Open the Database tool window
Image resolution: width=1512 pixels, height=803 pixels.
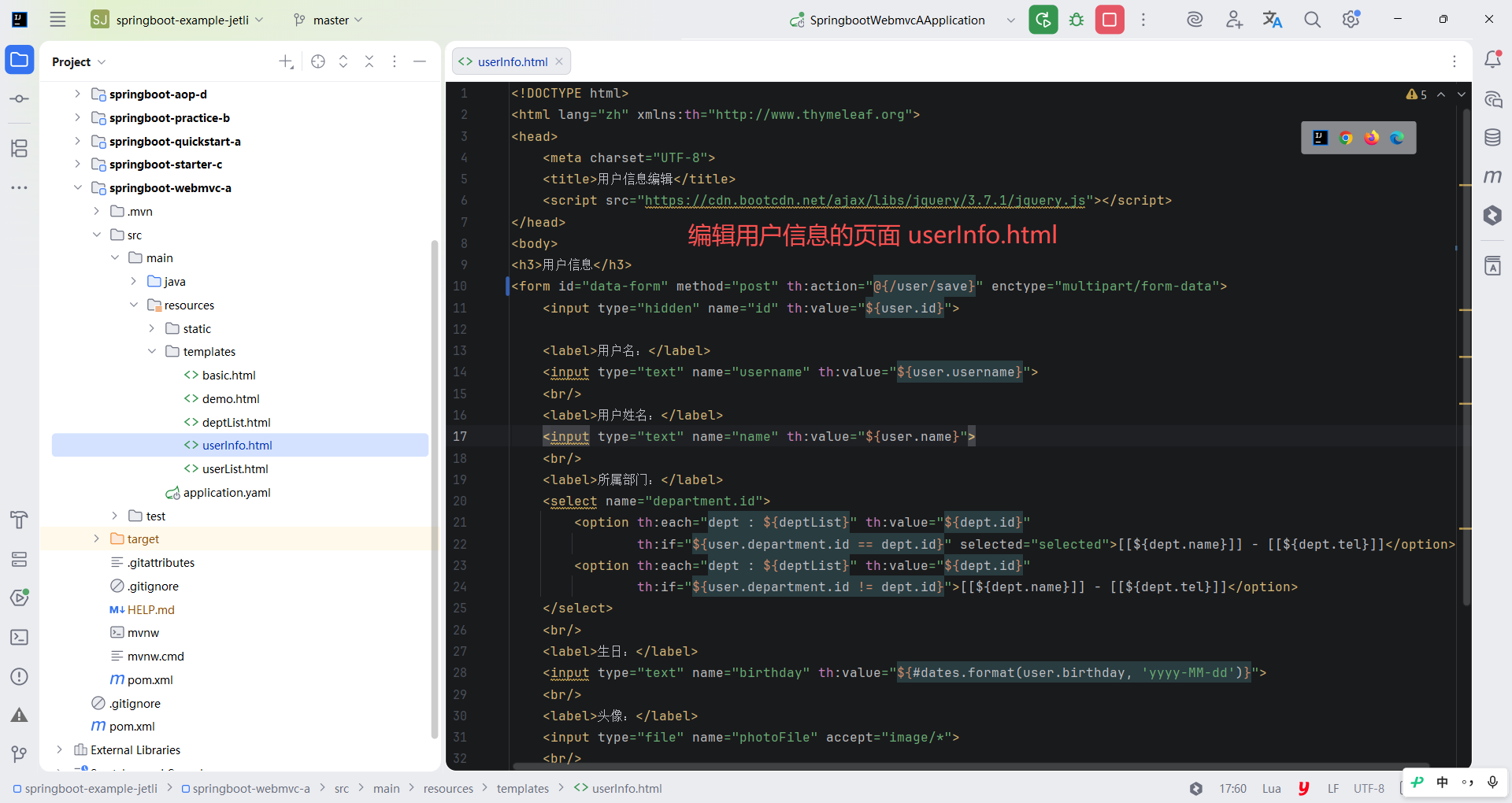coord(1492,138)
